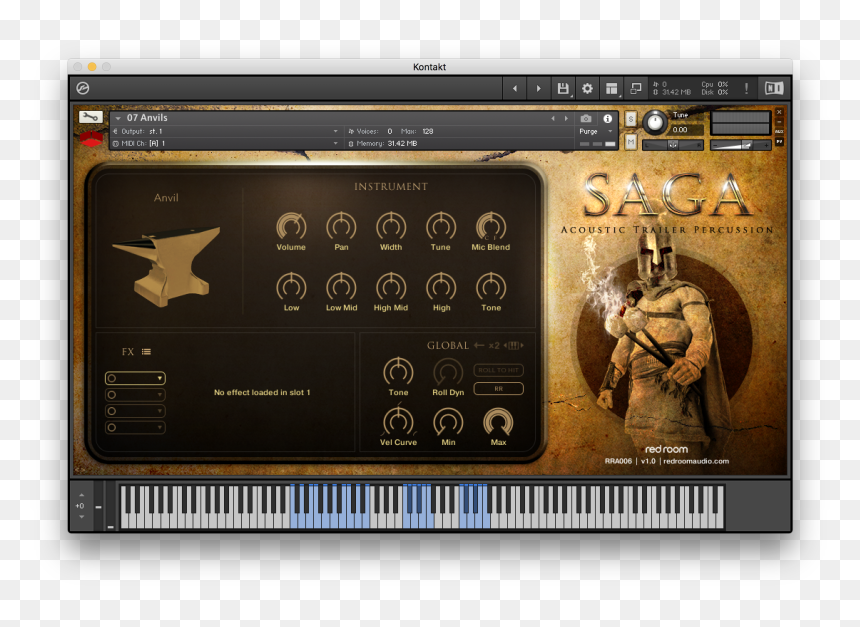This screenshot has width=860, height=627.
Task: Click the keyboard mapping icon in GLOBAL
Action: point(513,345)
